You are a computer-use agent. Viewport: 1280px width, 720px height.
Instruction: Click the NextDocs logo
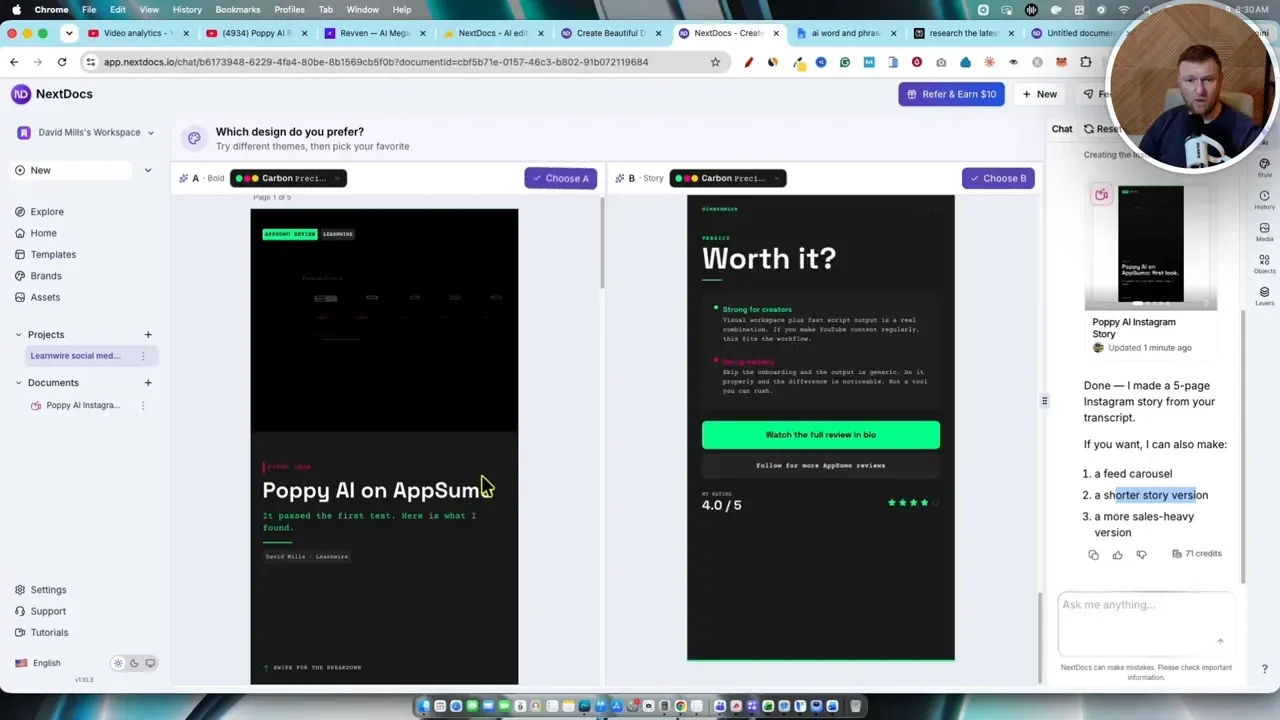click(x=52, y=94)
